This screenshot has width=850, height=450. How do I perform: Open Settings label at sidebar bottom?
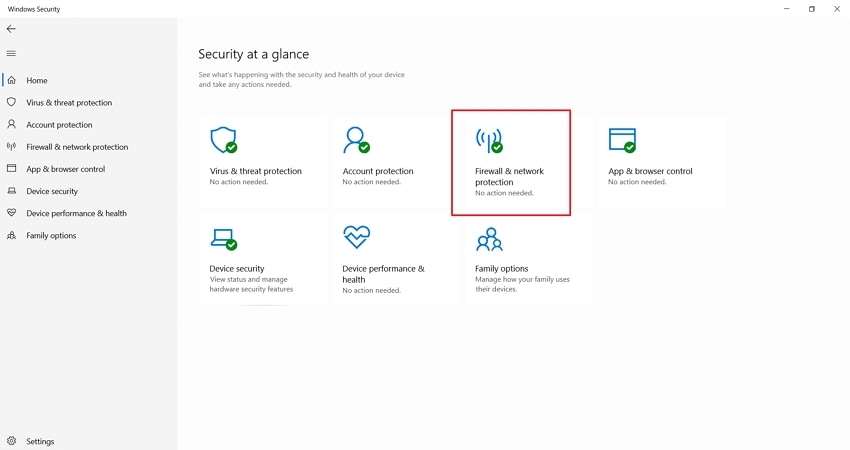[40, 441]
